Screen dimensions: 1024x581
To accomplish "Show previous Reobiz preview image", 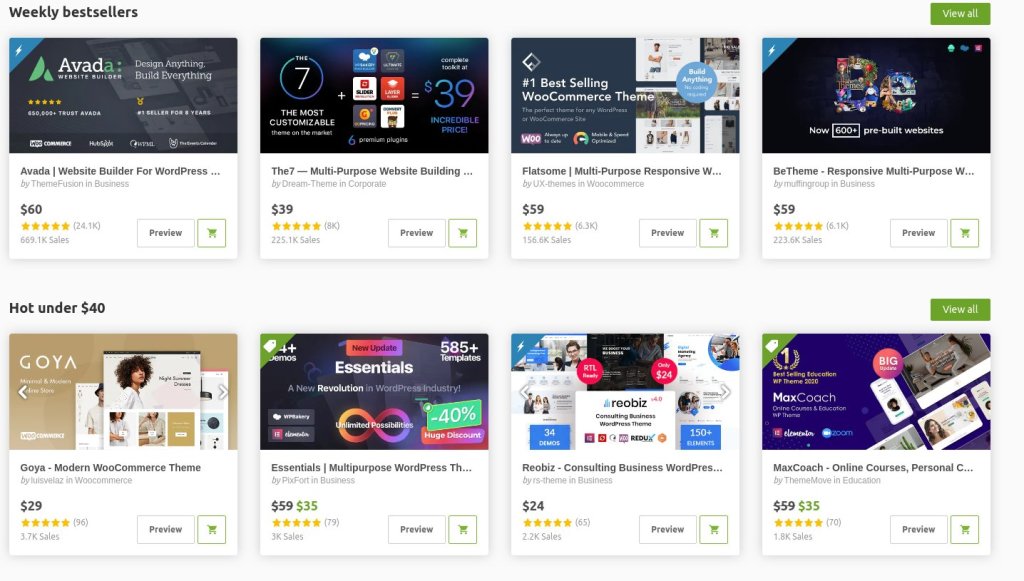I will coord(524,392).
